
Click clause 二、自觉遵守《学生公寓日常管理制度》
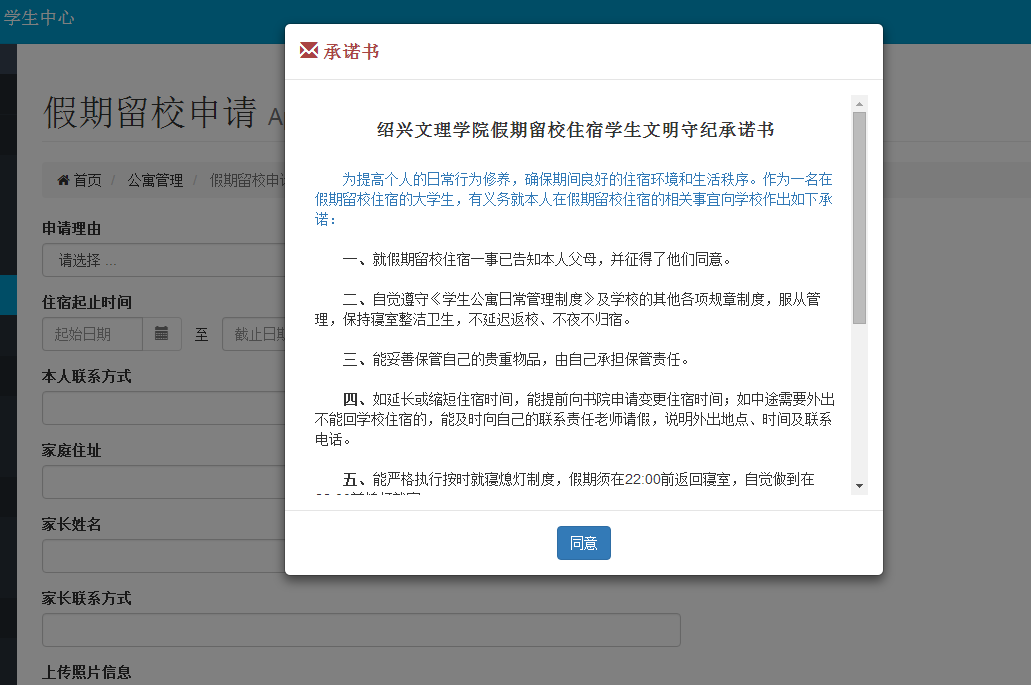point(568,310)
